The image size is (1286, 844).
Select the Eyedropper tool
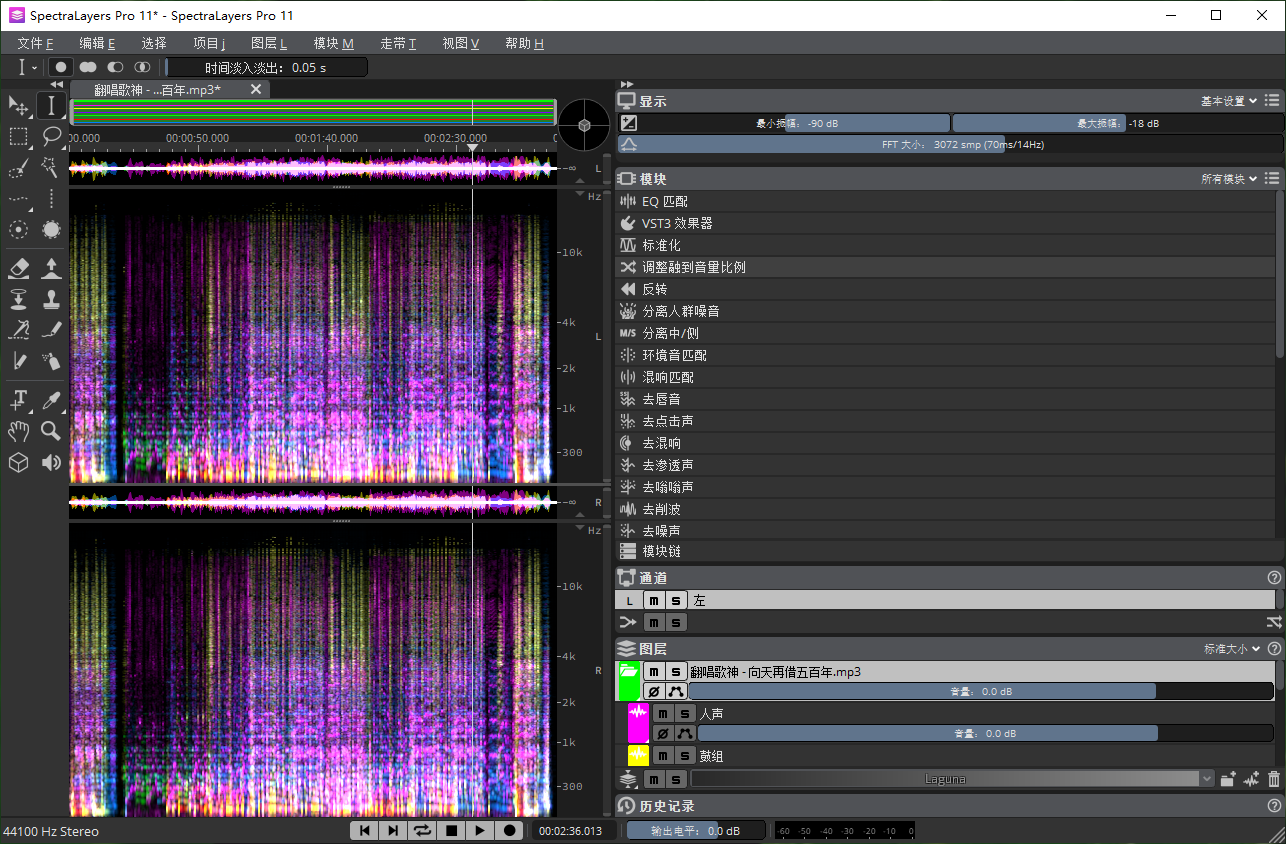51,400
